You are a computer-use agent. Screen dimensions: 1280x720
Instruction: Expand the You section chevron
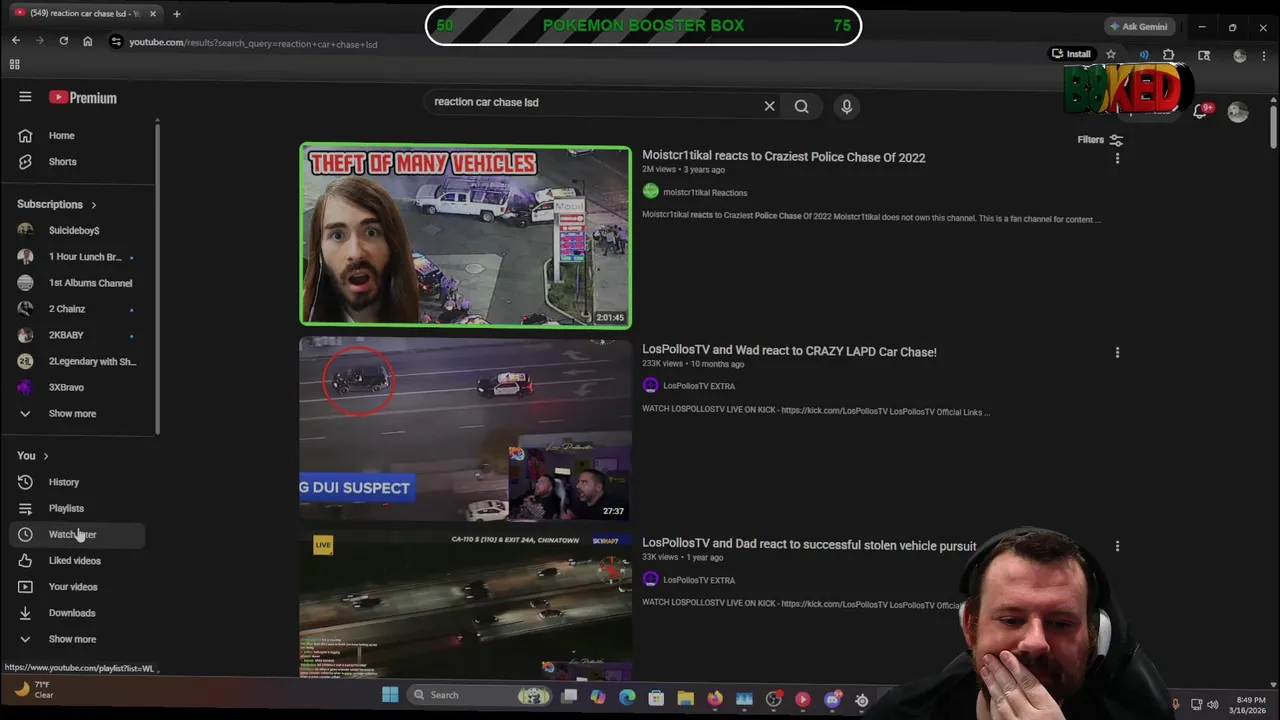click(x=45, y=456)
